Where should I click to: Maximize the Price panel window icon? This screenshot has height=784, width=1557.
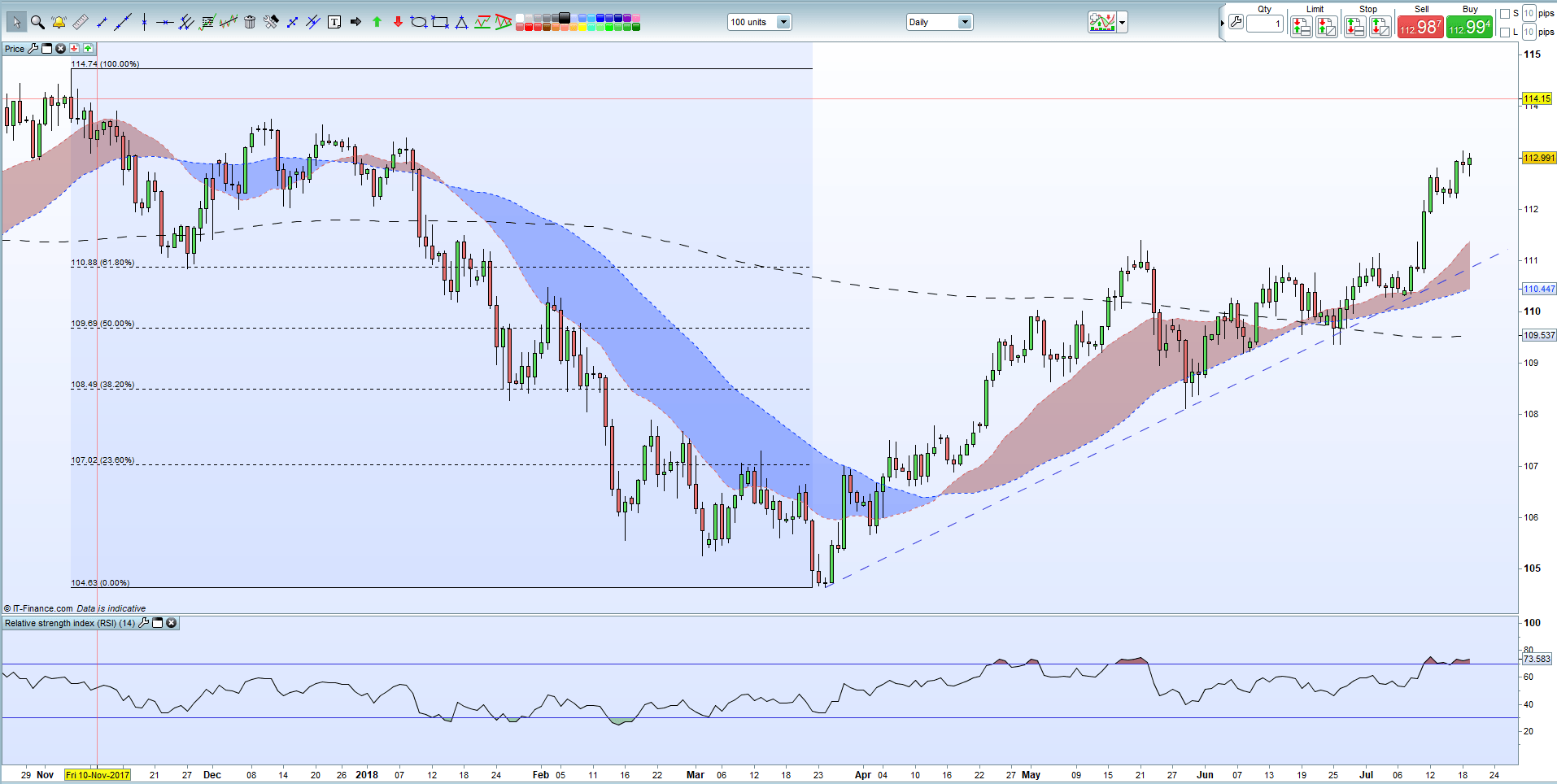(46, 49)
